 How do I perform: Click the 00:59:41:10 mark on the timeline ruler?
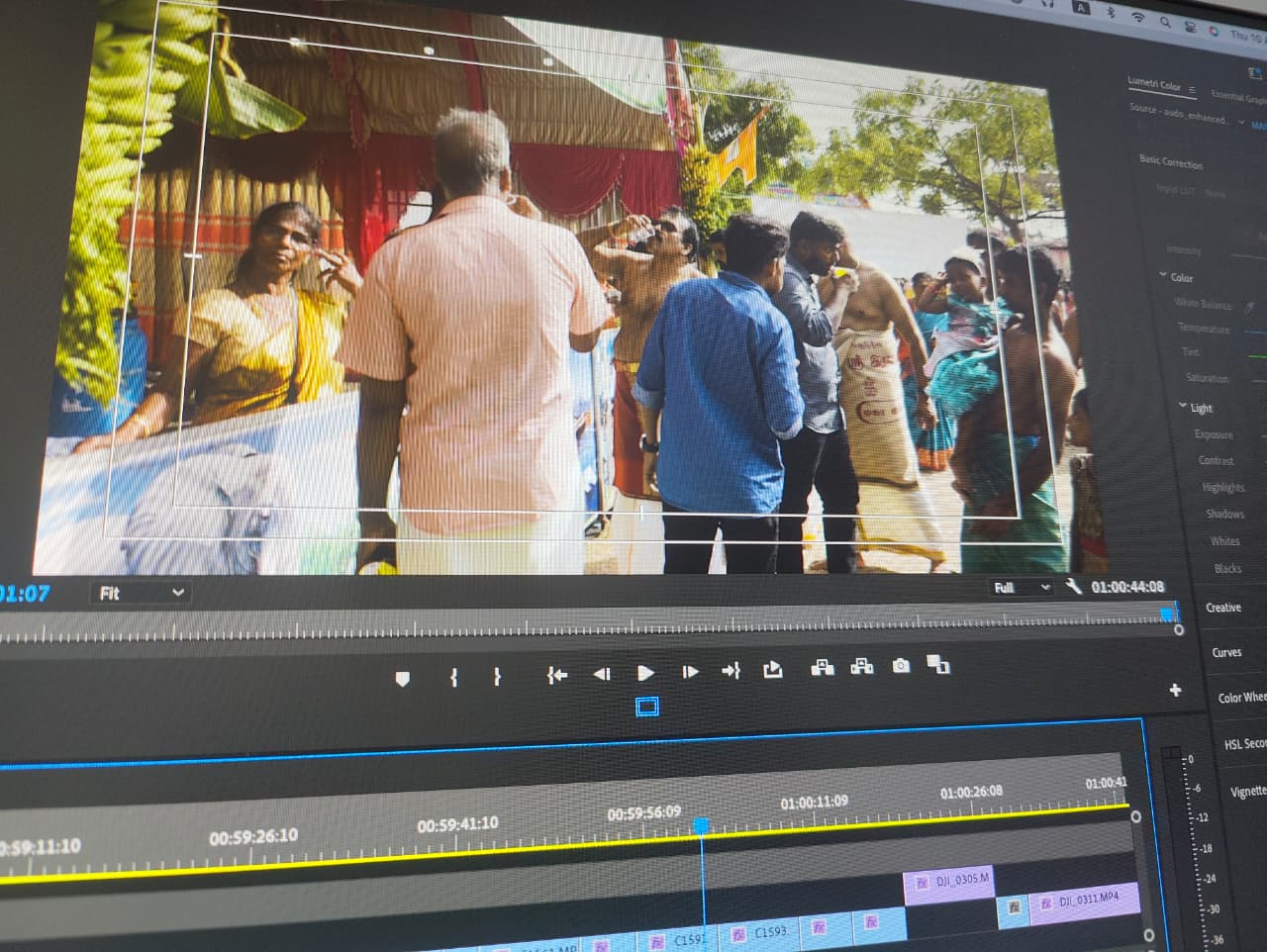(457, 824)
